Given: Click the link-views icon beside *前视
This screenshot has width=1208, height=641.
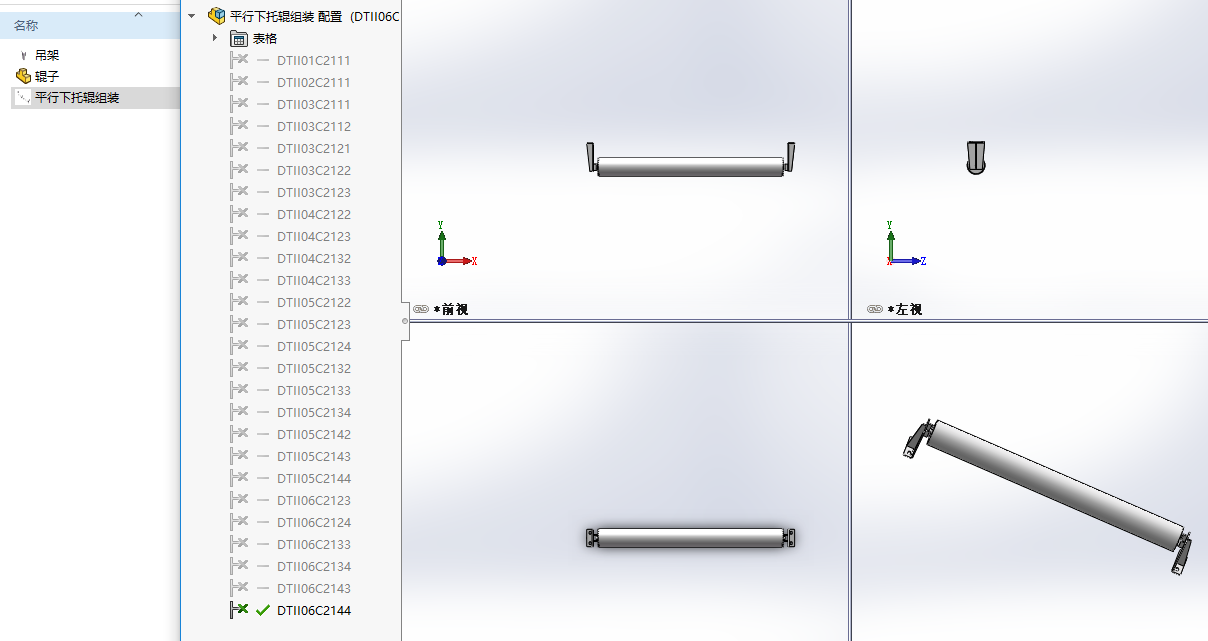Looking at the screenshot, I should (421, 310).
